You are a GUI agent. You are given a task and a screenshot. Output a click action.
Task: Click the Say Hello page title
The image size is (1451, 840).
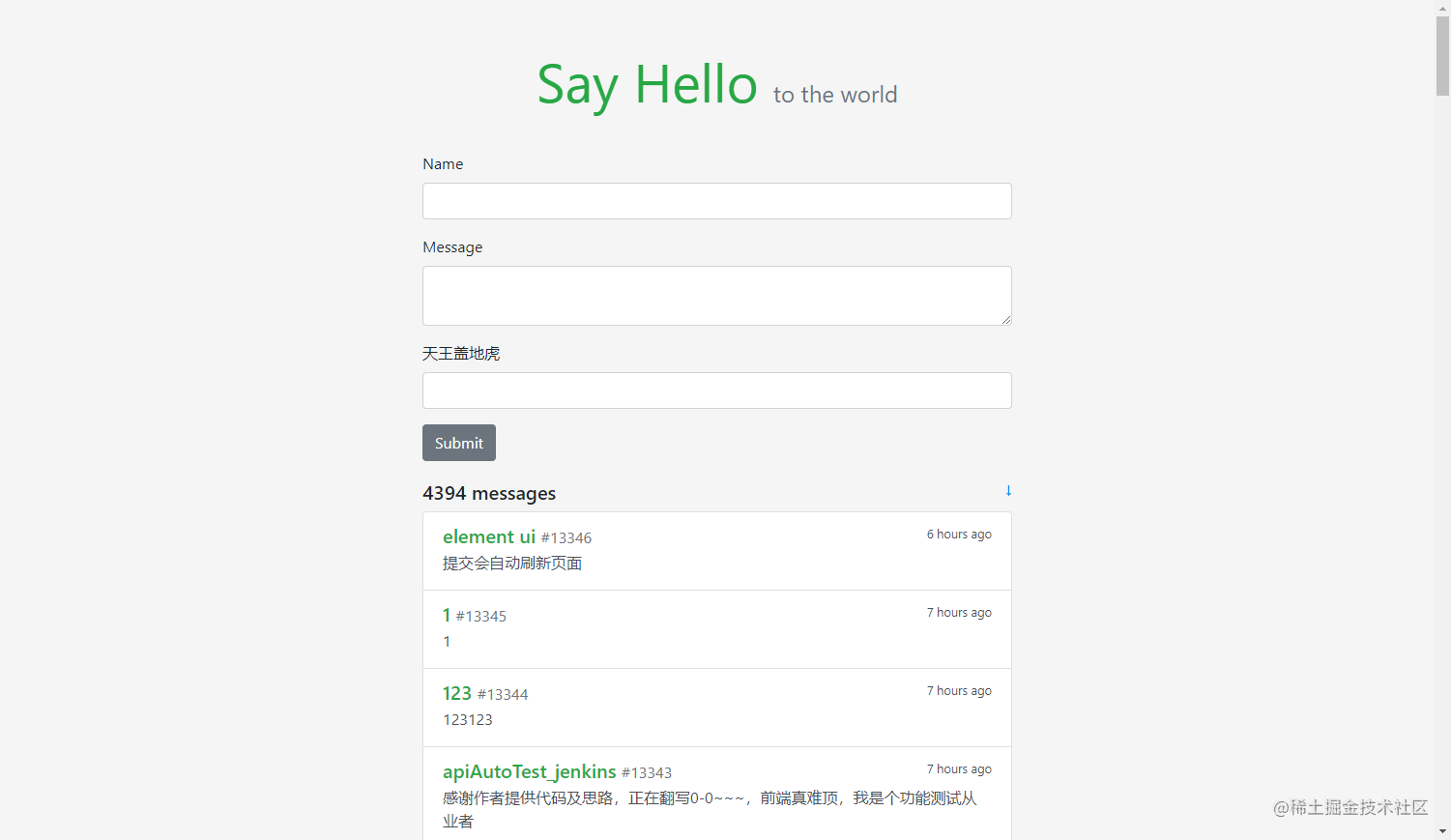(x=646, y=84)
